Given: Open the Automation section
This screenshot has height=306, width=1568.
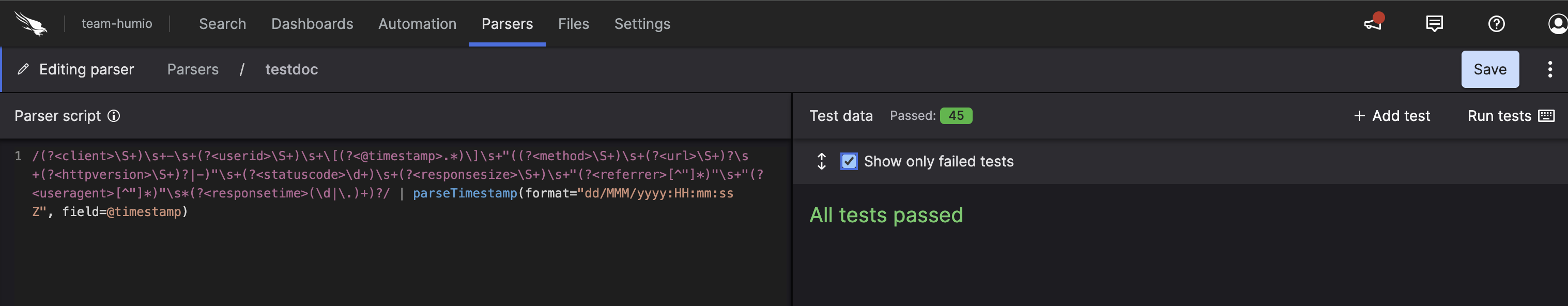Looking at the screenshot, I should pyautogui.click(x=417, y=24).
